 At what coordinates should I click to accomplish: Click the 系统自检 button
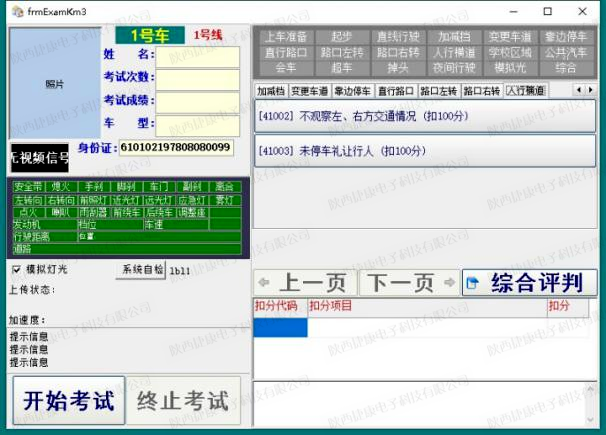pyautogui.click(x=141, y=270)
